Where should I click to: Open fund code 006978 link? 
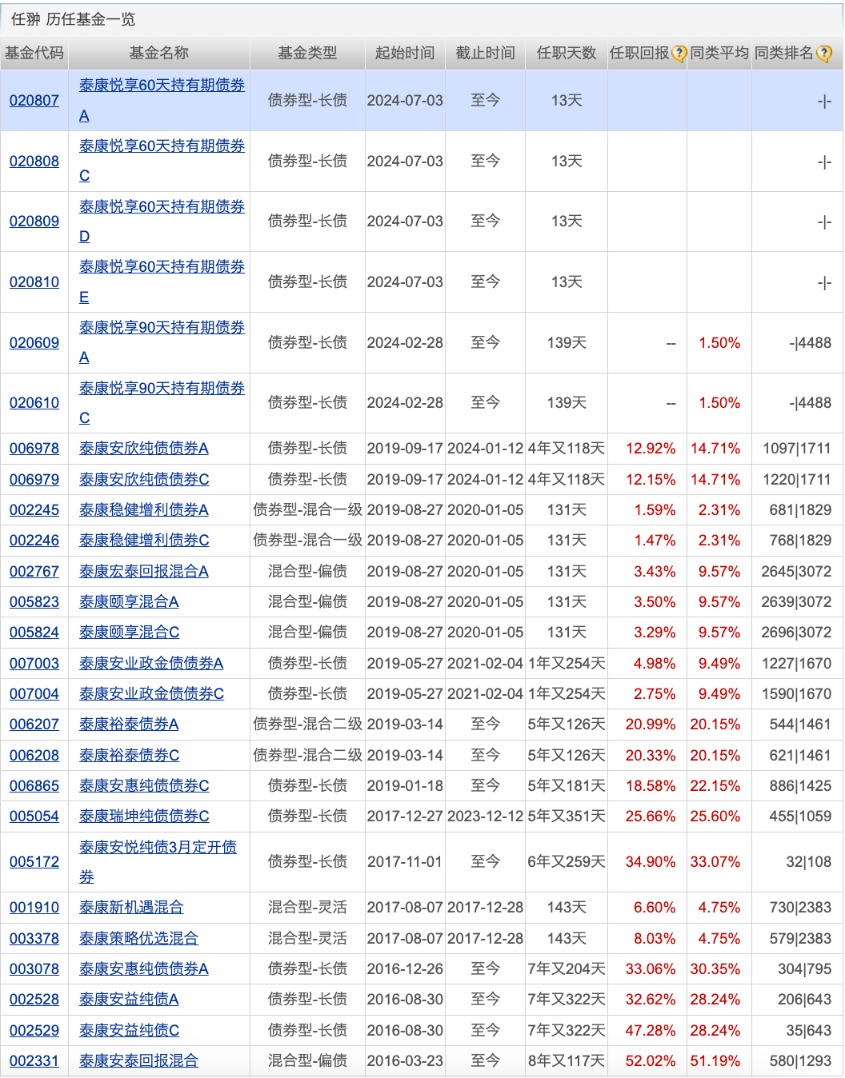(x=34, y=449)
